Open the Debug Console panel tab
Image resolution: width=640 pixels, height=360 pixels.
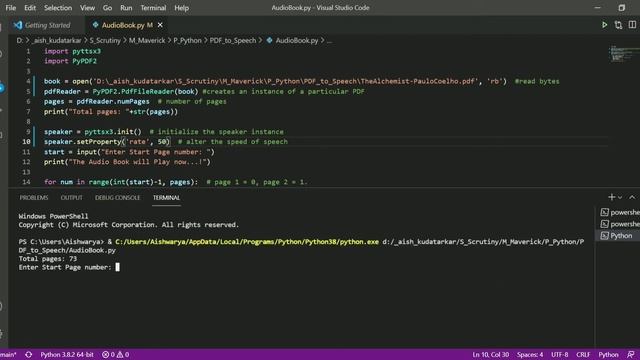pyautogui.click(x=118, y=198)
